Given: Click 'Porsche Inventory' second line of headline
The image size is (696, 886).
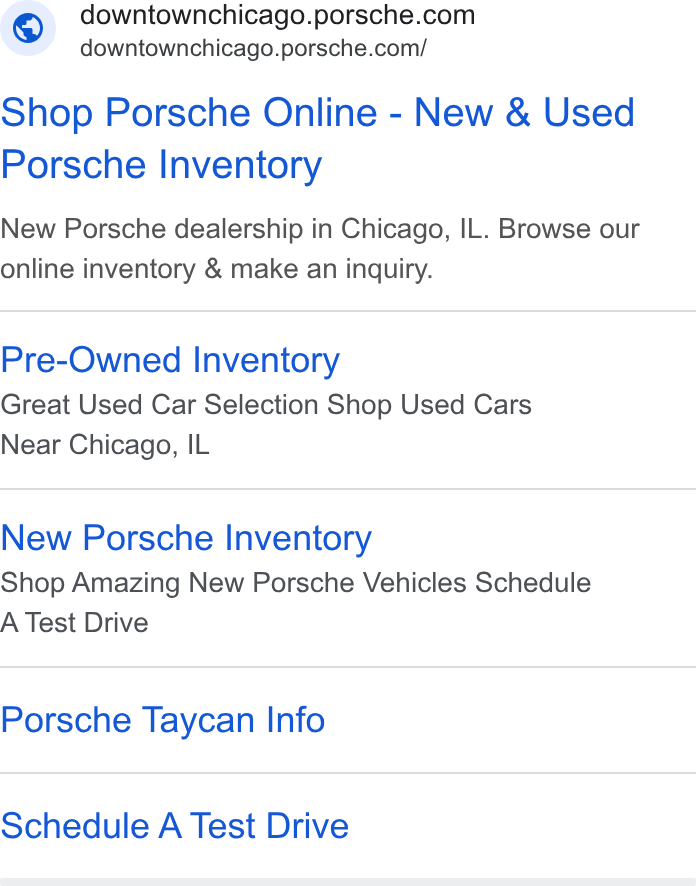Looking at the screenshot, I should [x=161, y=165].
